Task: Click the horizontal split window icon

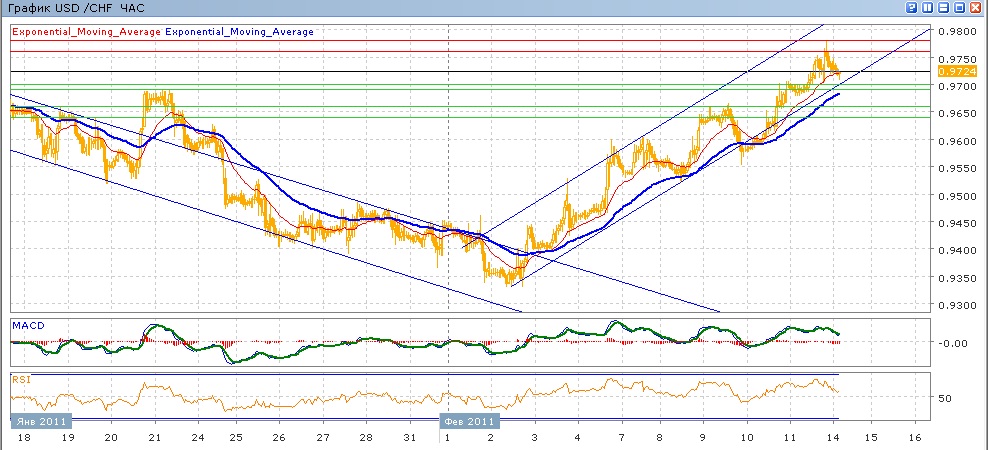Action: point(945,8)
